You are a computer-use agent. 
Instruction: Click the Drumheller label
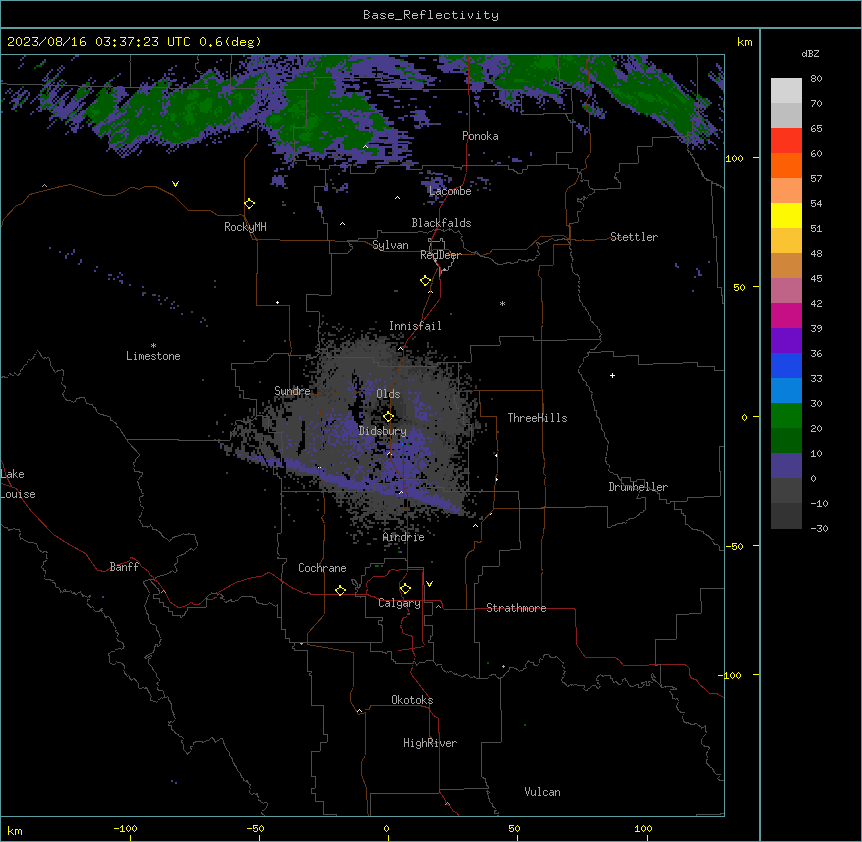click(638, 487)
